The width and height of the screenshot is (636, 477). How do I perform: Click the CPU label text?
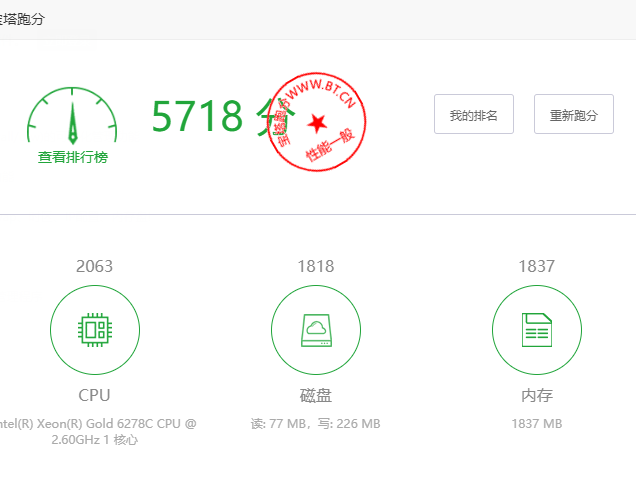(95, 395)
